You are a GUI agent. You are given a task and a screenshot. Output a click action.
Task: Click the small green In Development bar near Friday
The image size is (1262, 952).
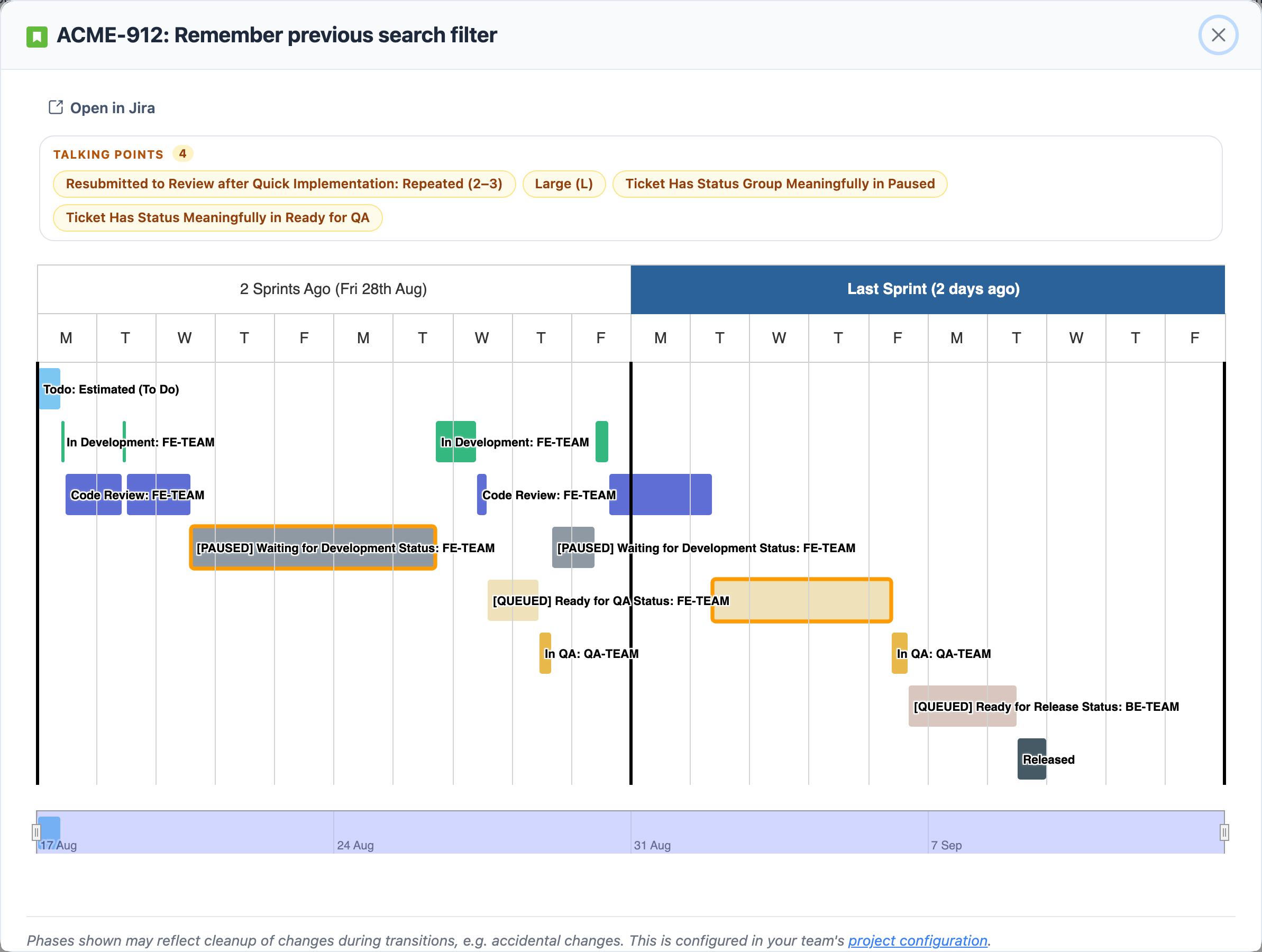click(601, 442)
